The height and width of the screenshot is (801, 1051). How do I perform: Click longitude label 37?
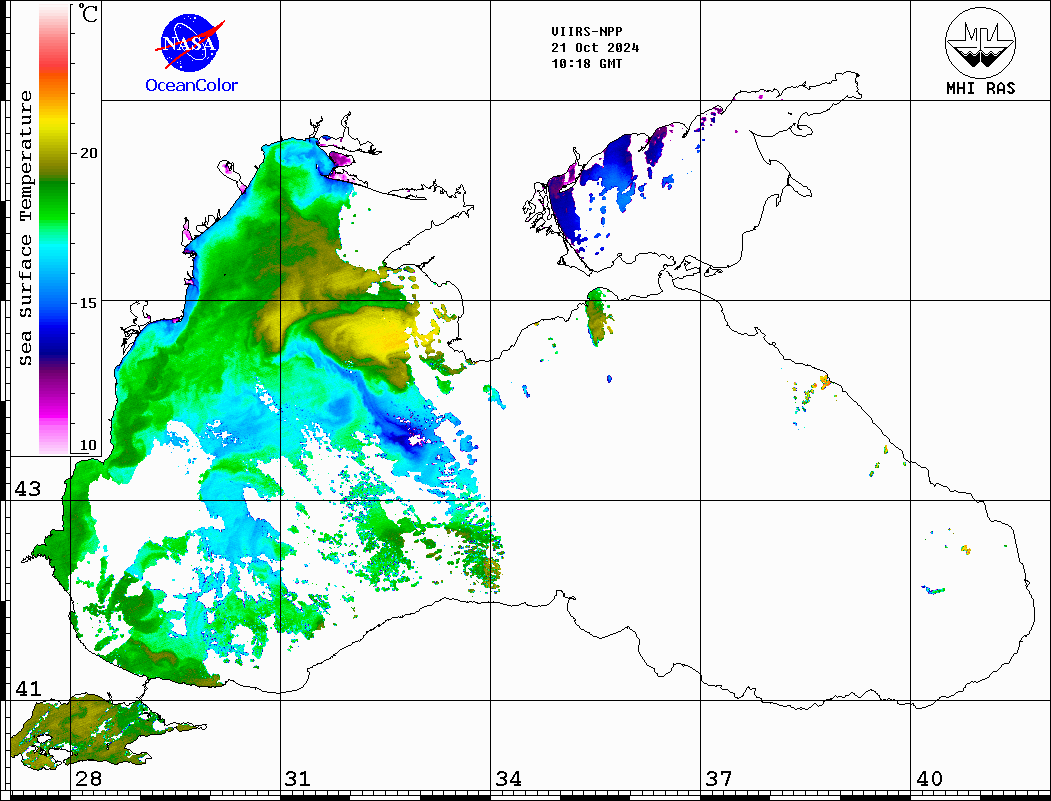click(x=719, y=778)
